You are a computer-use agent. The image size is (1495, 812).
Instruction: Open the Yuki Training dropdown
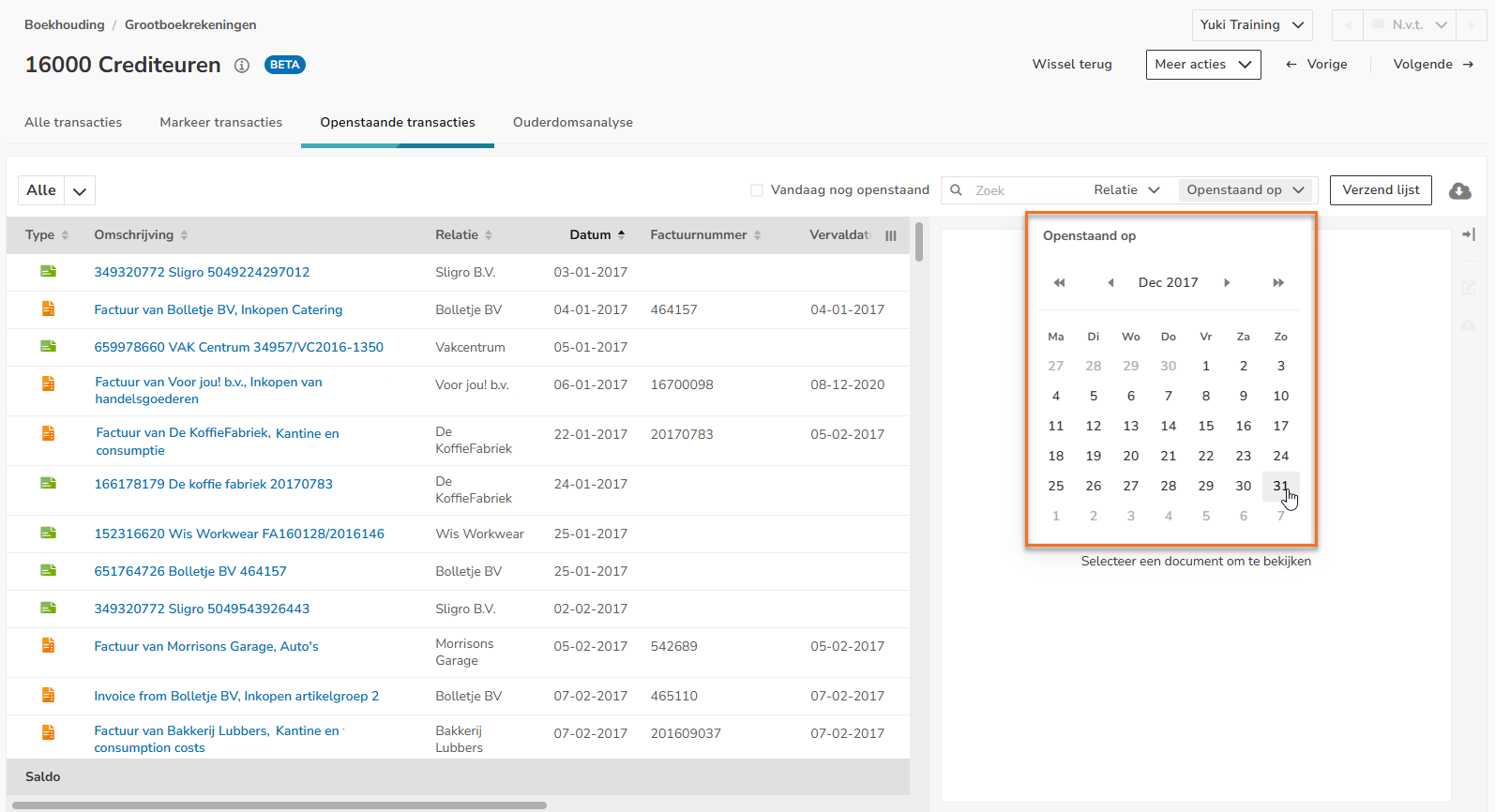tap(1252, 25)
